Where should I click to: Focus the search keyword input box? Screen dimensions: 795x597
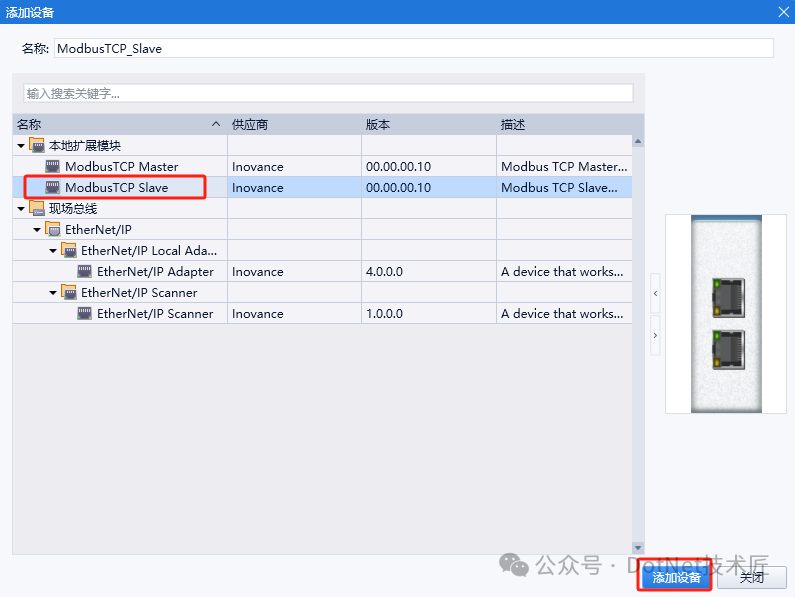coord(329,93)
